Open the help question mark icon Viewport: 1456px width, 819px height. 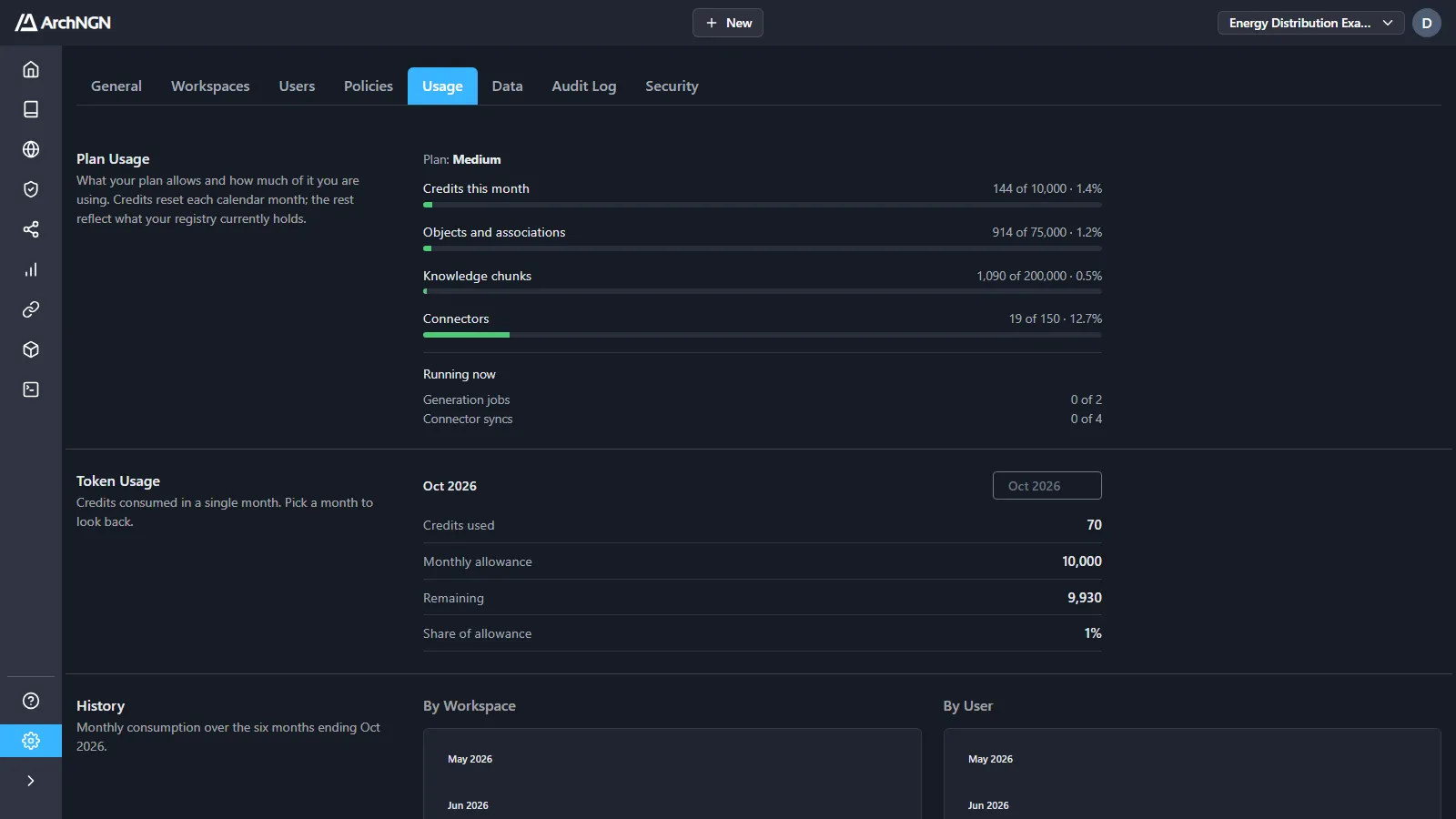tap(31, 701)
